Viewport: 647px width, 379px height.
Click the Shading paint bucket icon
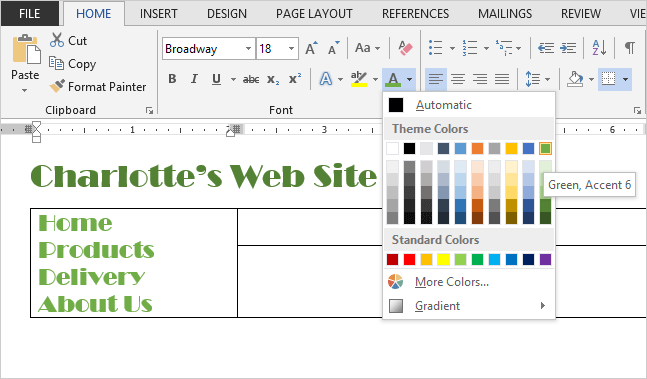click(x=575, y=79)
